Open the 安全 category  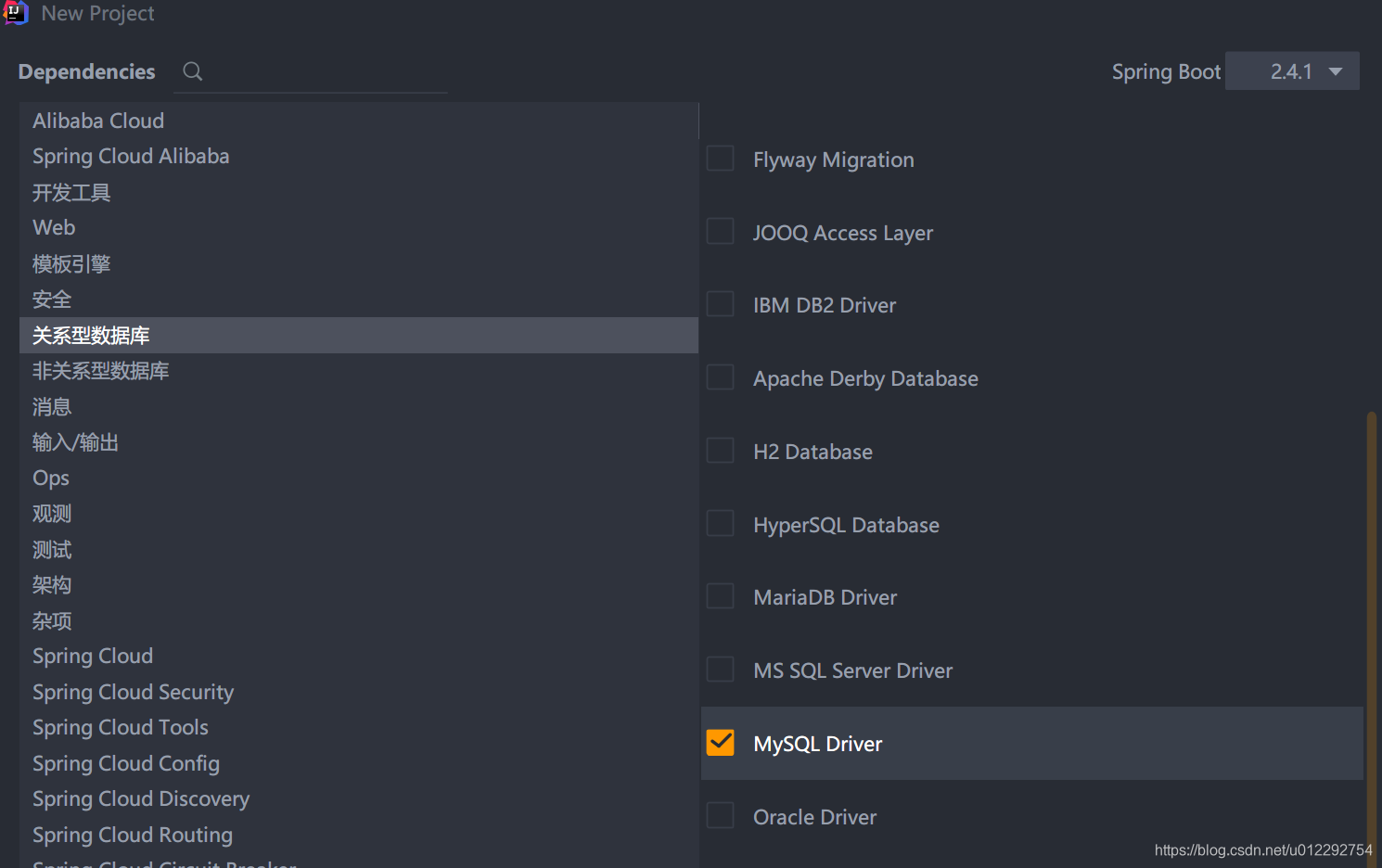(359, 299)
